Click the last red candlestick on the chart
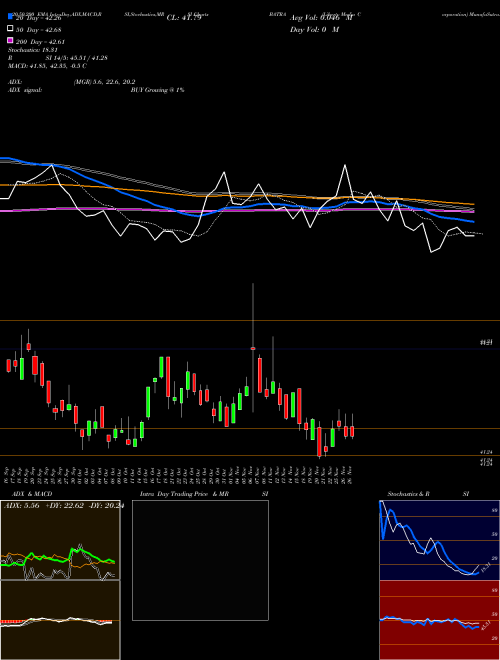 [x=352, y=431]
